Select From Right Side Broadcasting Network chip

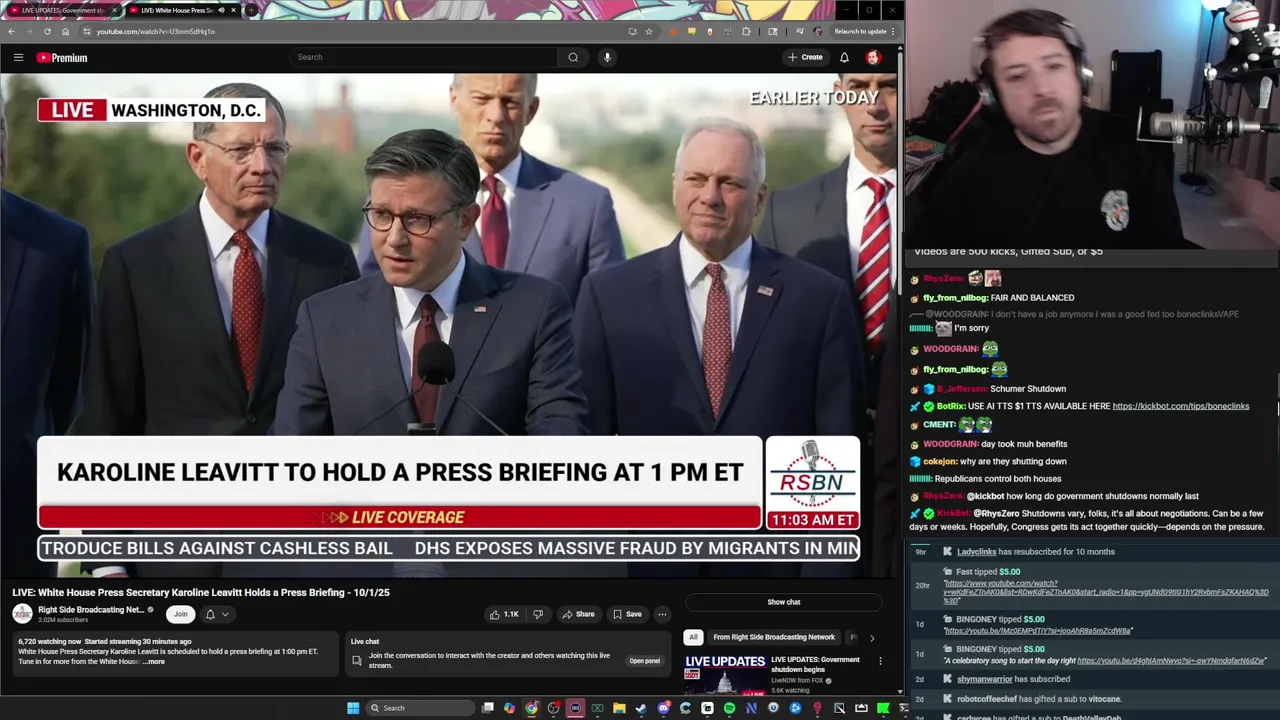(774, 637)
